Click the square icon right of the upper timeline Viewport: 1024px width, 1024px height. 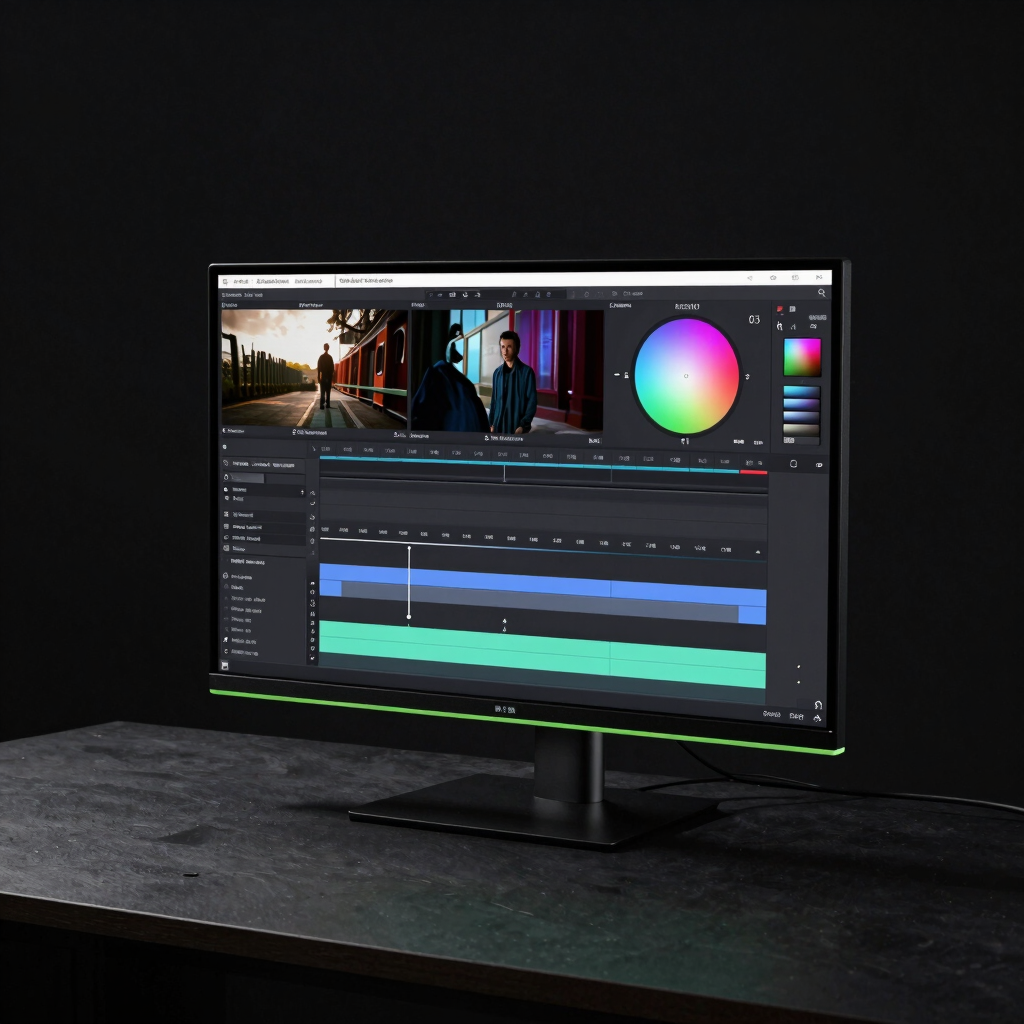click(793, 464)
